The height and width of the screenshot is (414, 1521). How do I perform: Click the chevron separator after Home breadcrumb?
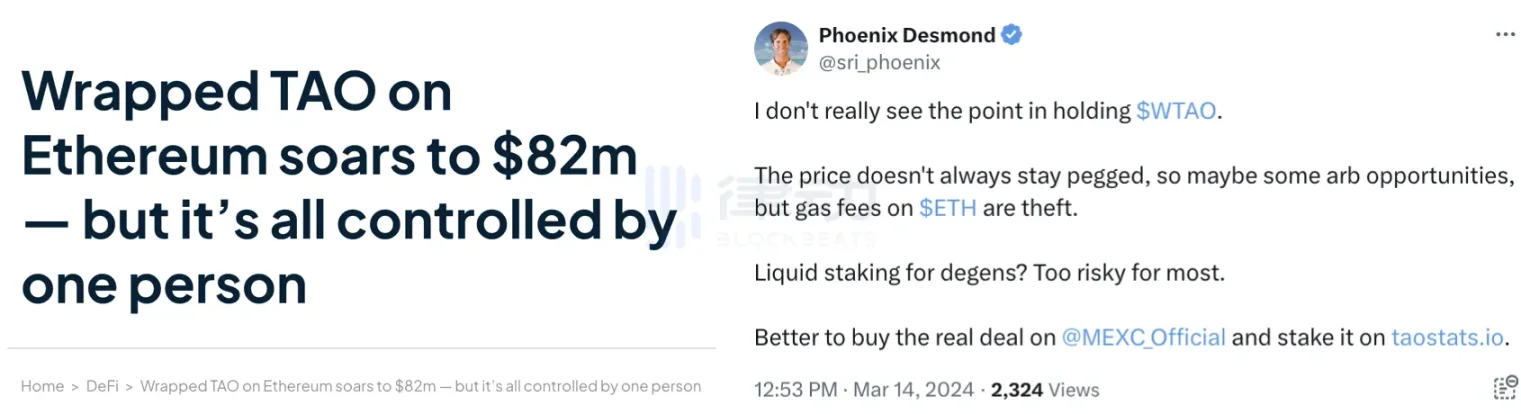[x=75, y=386]
